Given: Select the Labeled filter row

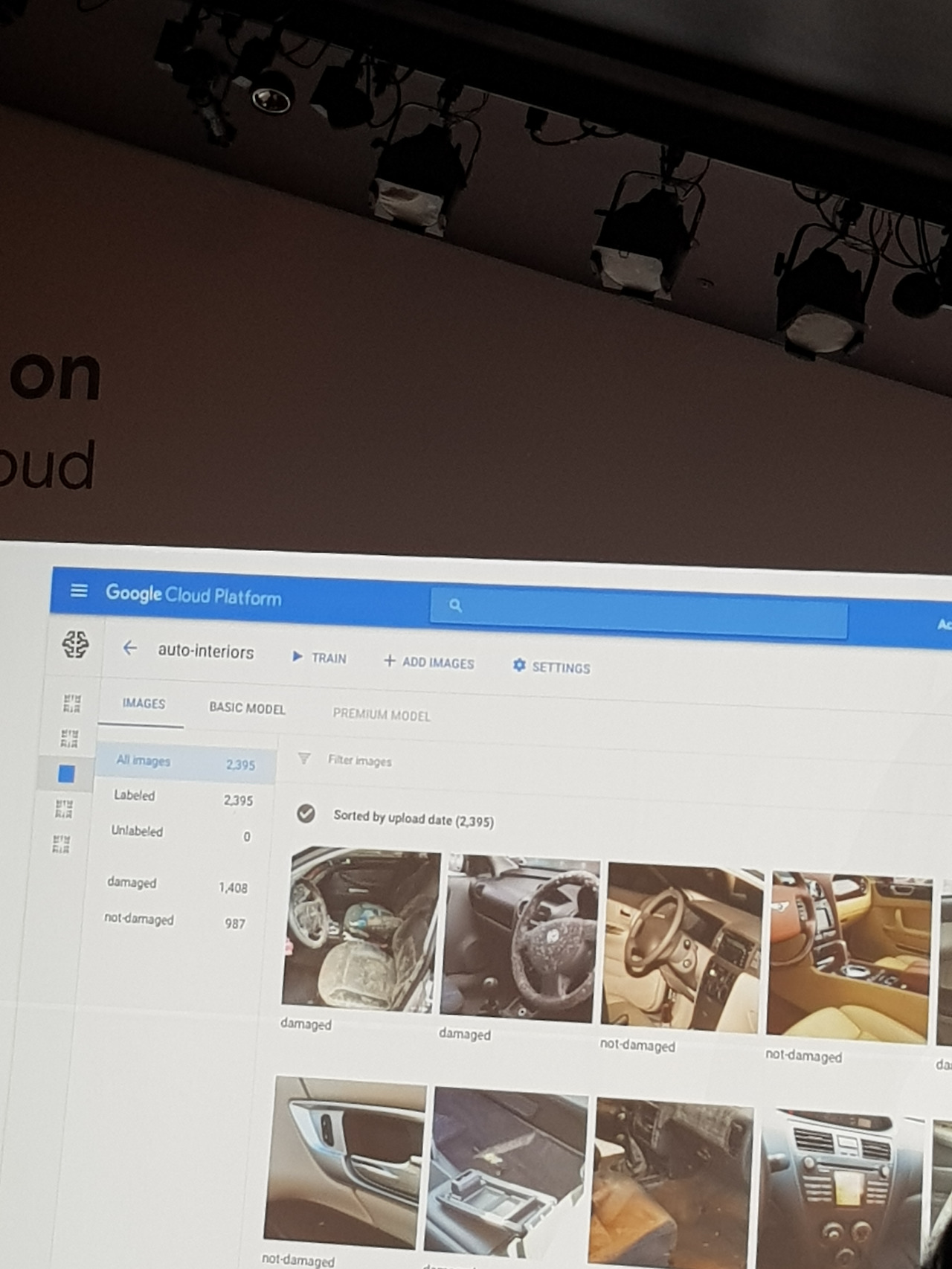Looking at the screenshot, I should pyautogui.click(x=183, y=798).
